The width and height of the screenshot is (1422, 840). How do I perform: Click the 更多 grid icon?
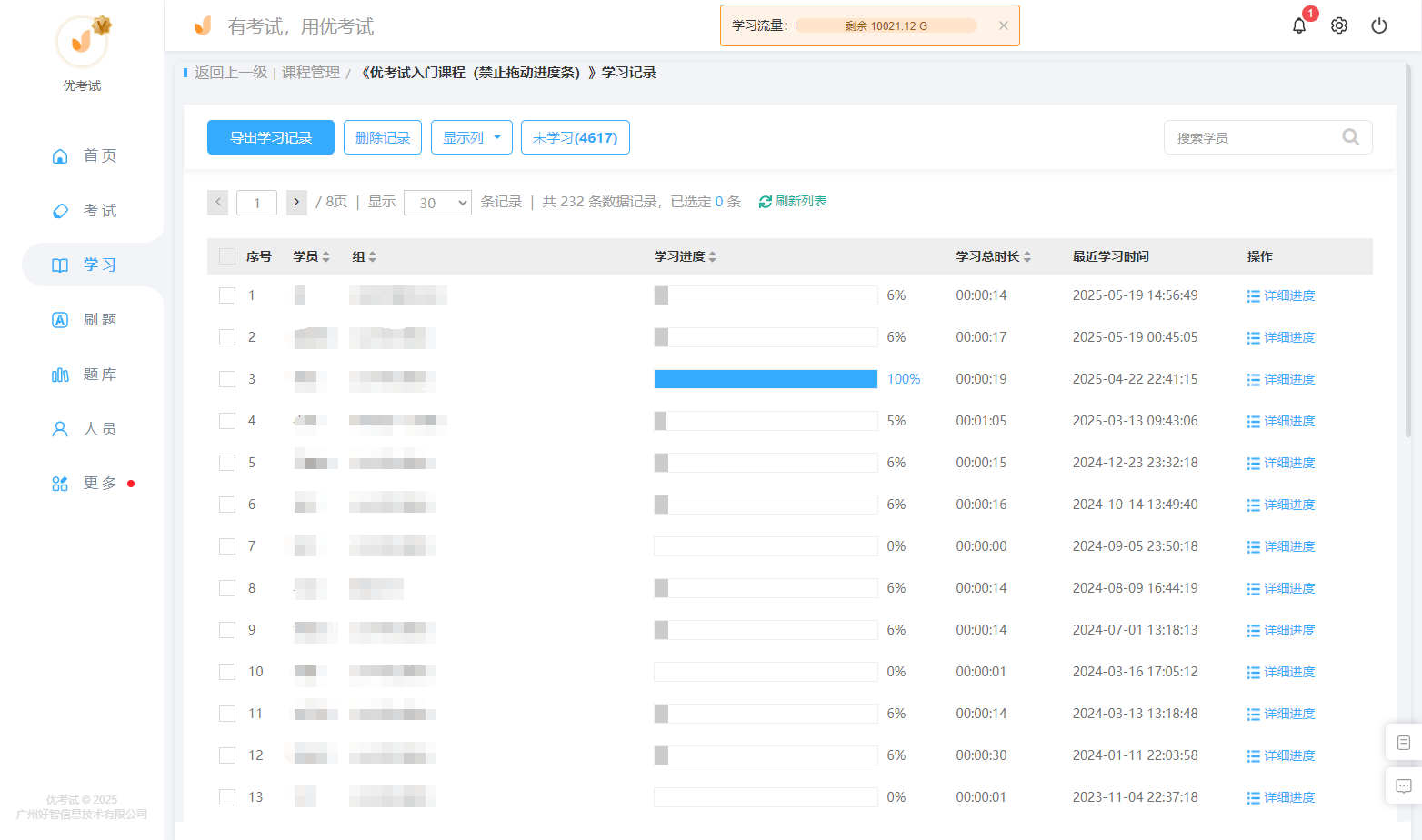tap(60, 483)
